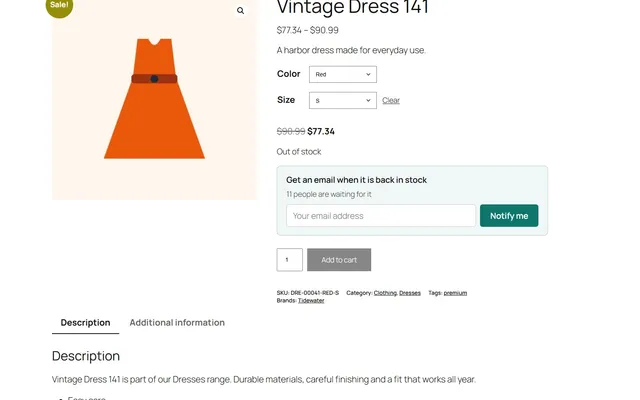The width and height of the screenshot is (640, 400).
Task: Click the SKU DRE-00041-RED-S text
Action: [x=308, y=293]
